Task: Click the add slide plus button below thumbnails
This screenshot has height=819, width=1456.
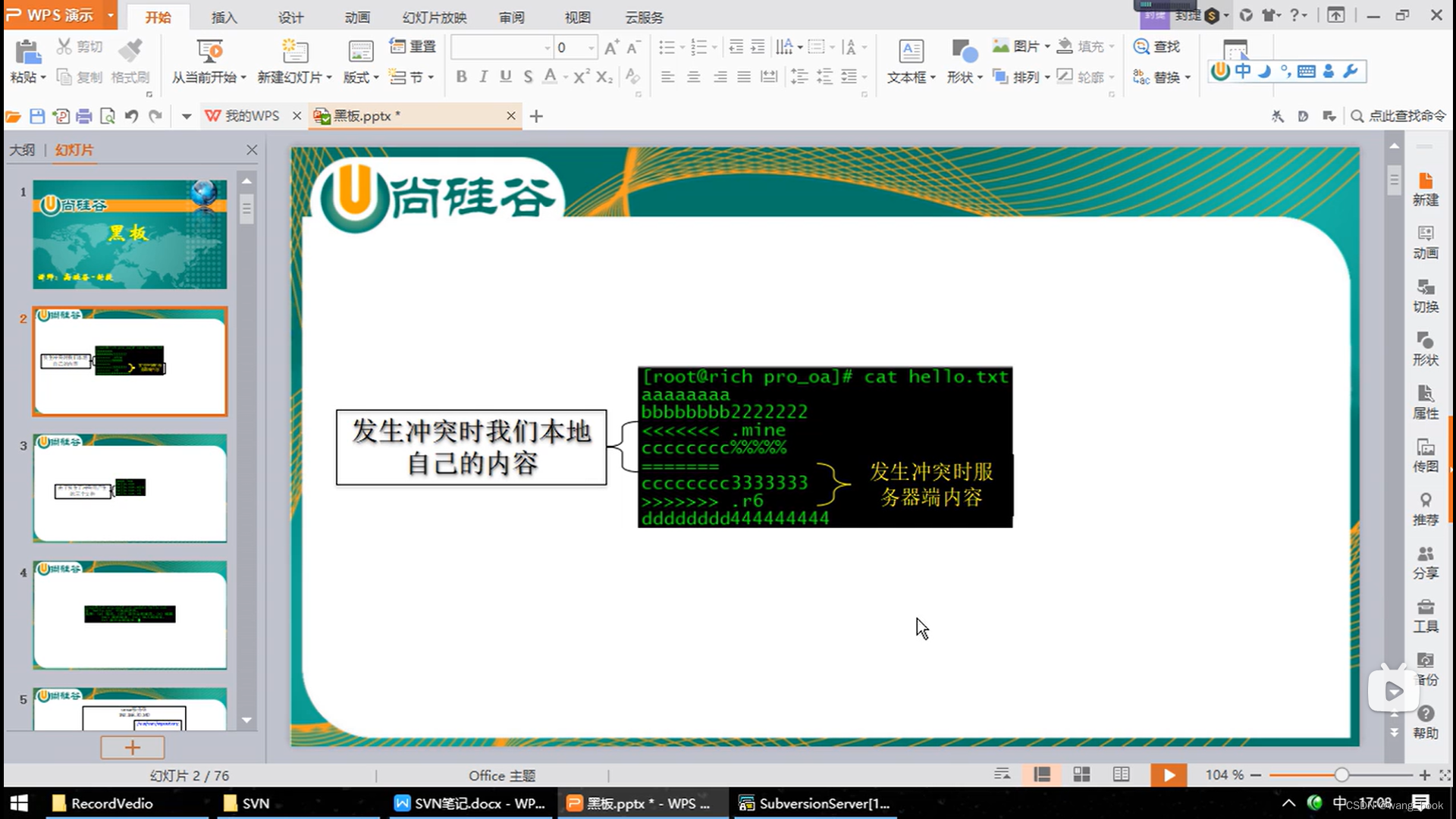Action: (x=133, y=748)
